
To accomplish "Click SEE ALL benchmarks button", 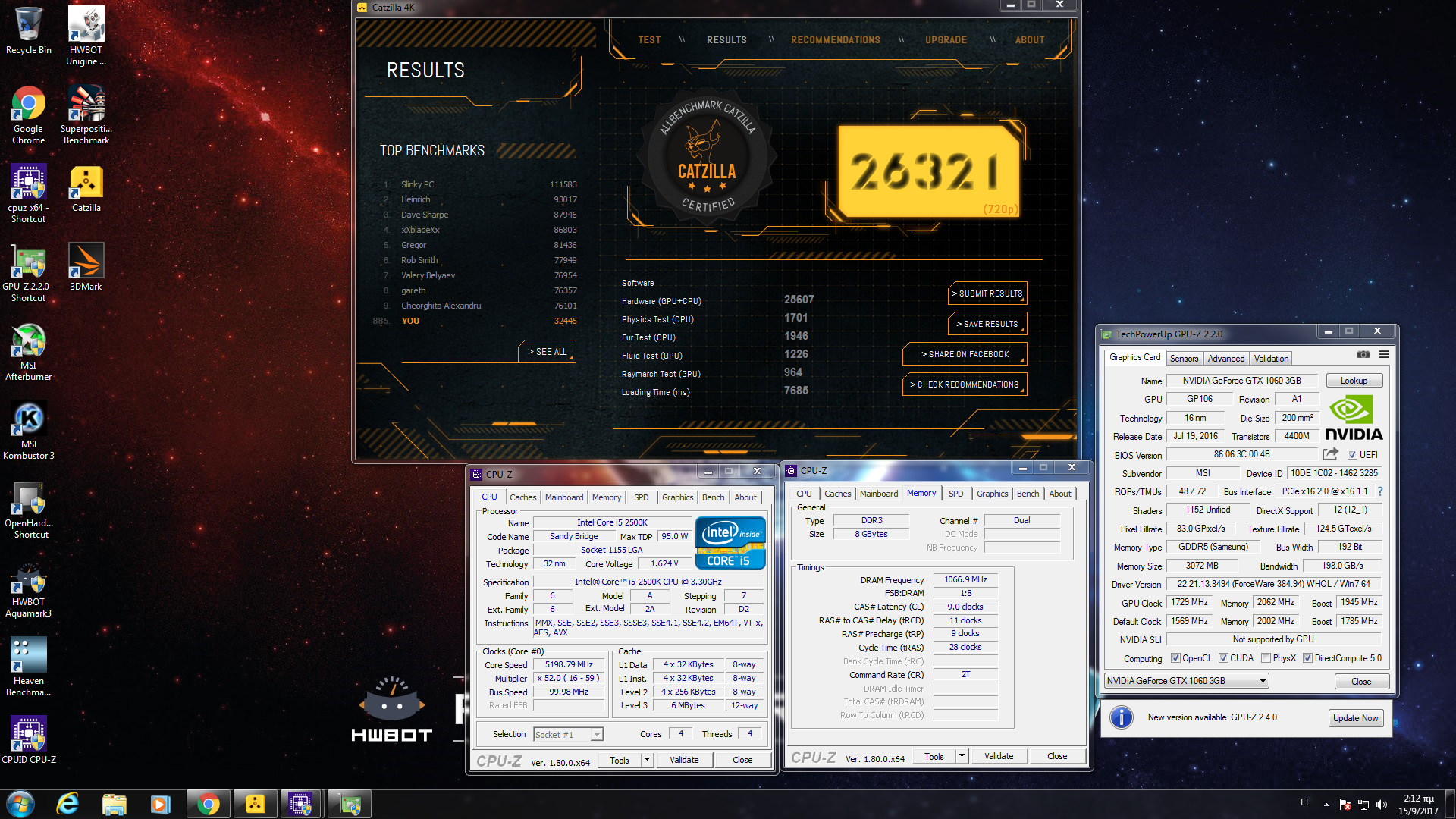I will pyautogui.click(x=548, y=352).
